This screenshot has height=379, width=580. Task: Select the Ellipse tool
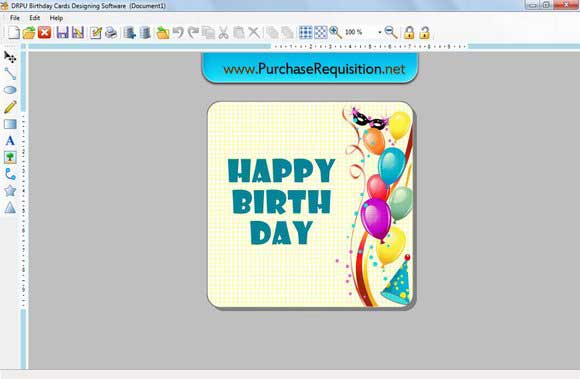click(x=10, y=90)
